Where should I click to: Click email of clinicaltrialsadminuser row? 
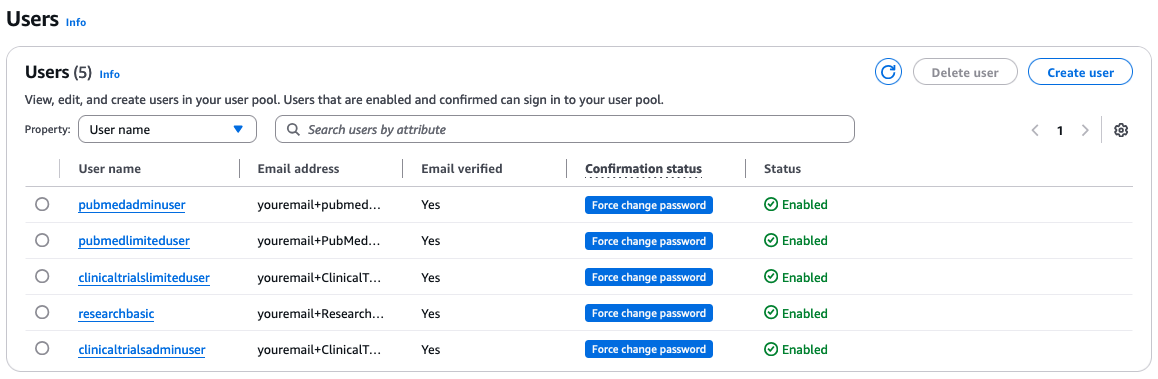tap(319, 349)
